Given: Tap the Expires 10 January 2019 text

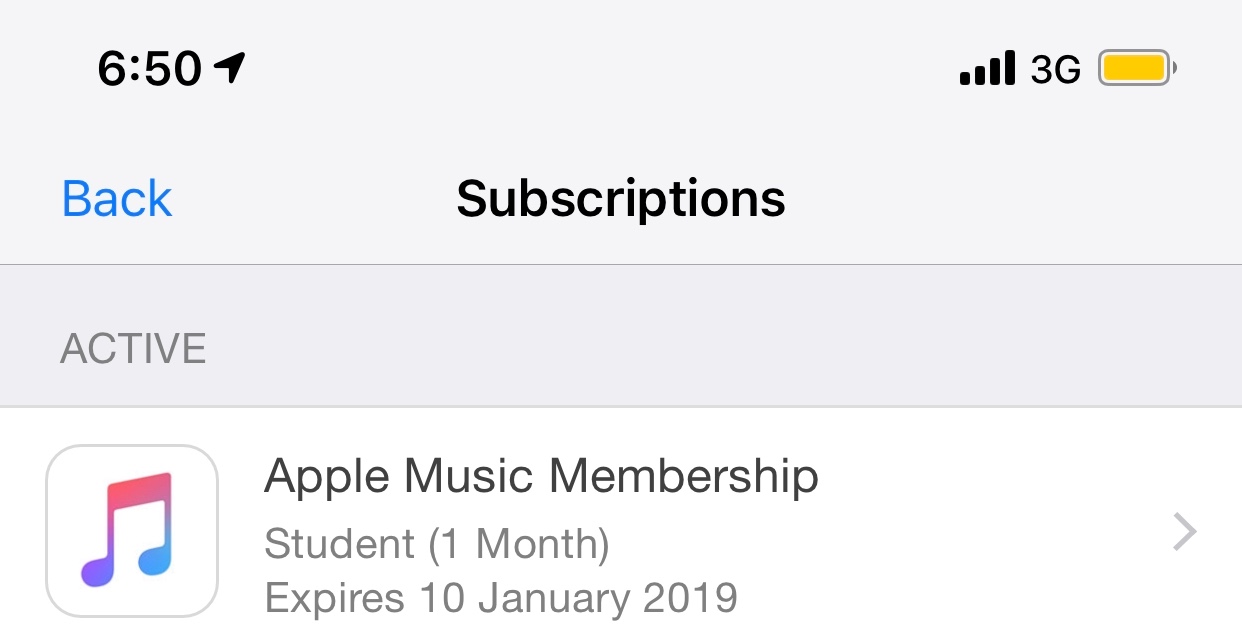Looking at the screenshot, I should point(501,598).
